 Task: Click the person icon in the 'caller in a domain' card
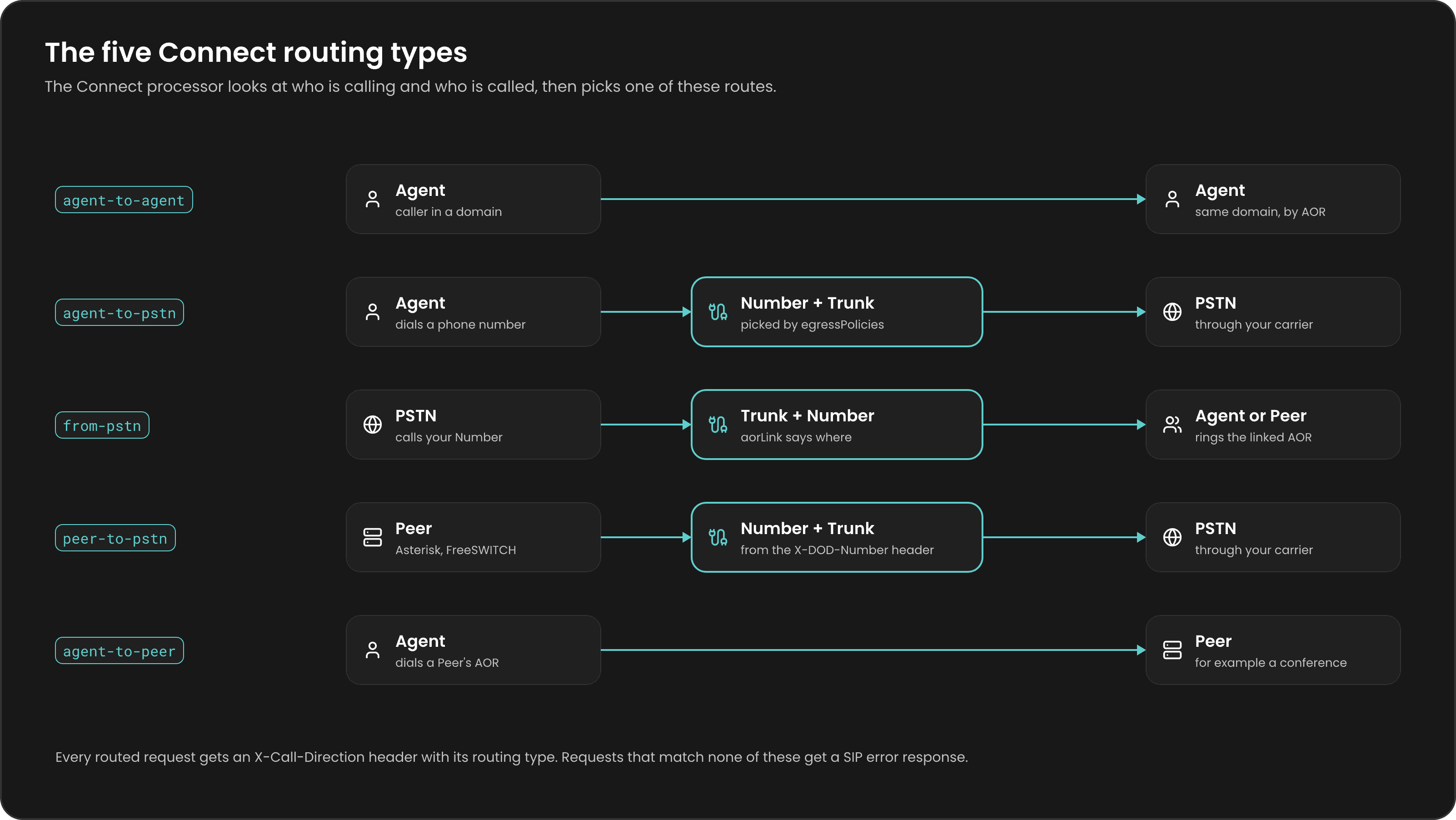pyautogui.click(x=373, y=199)
